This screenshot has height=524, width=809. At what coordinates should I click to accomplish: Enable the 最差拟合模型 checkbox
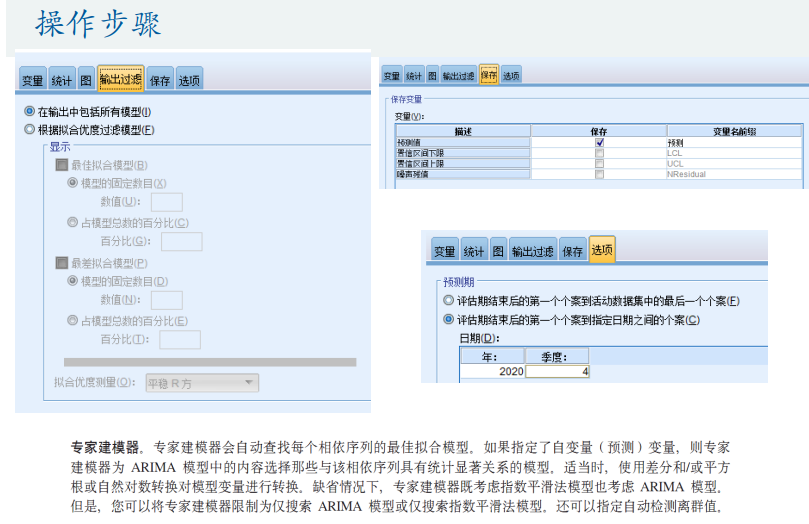[x=62, y=263]
